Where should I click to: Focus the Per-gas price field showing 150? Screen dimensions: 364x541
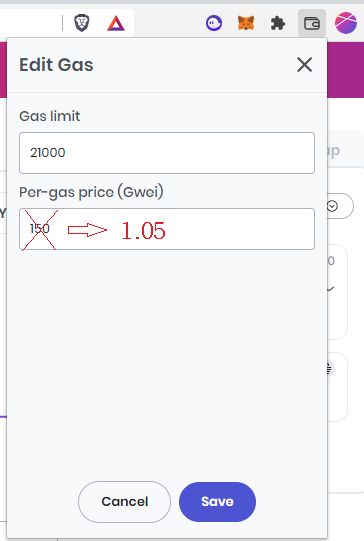pyautogui.click(x=167, y=229)
